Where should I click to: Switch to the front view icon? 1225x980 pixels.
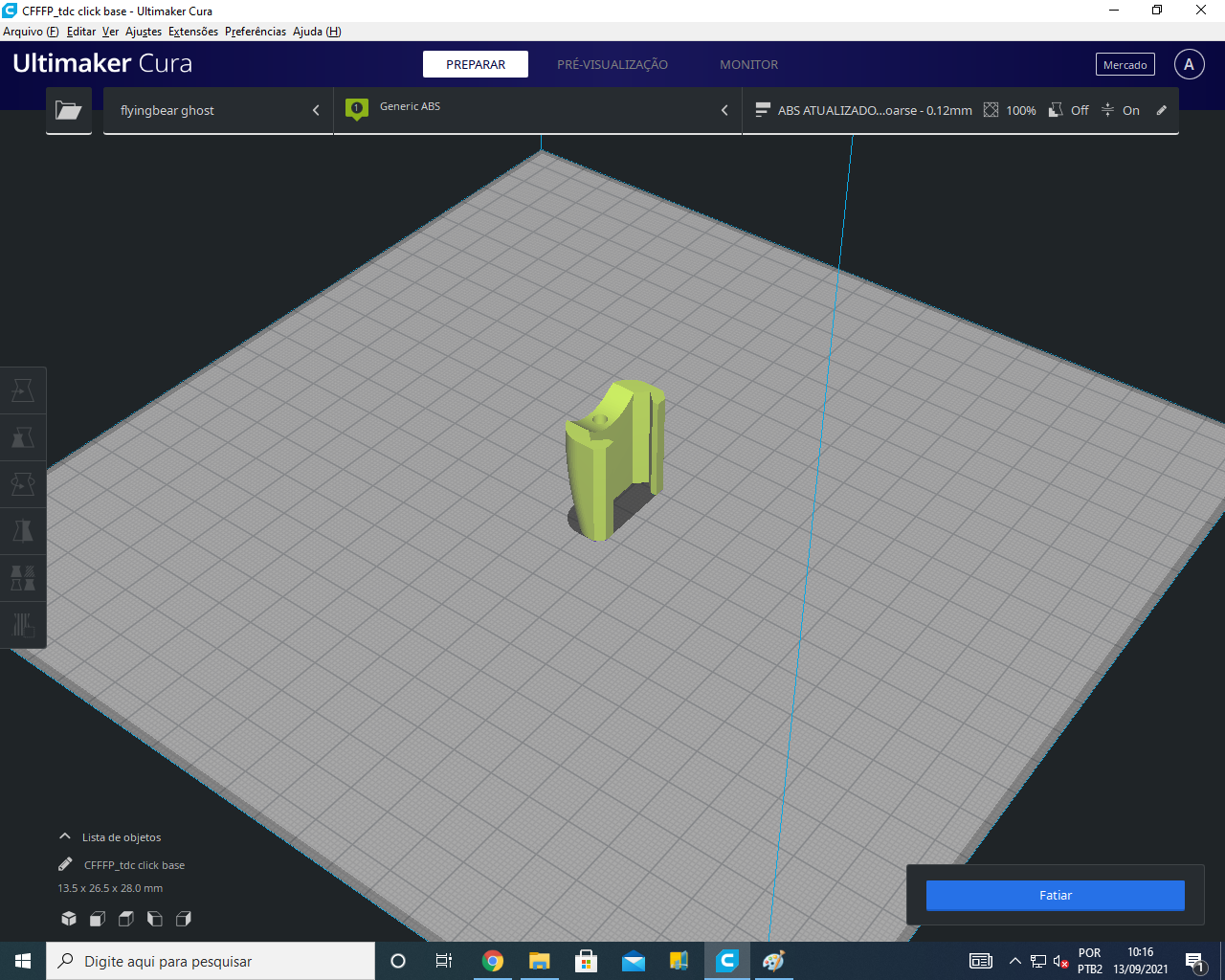pos(98,919)
